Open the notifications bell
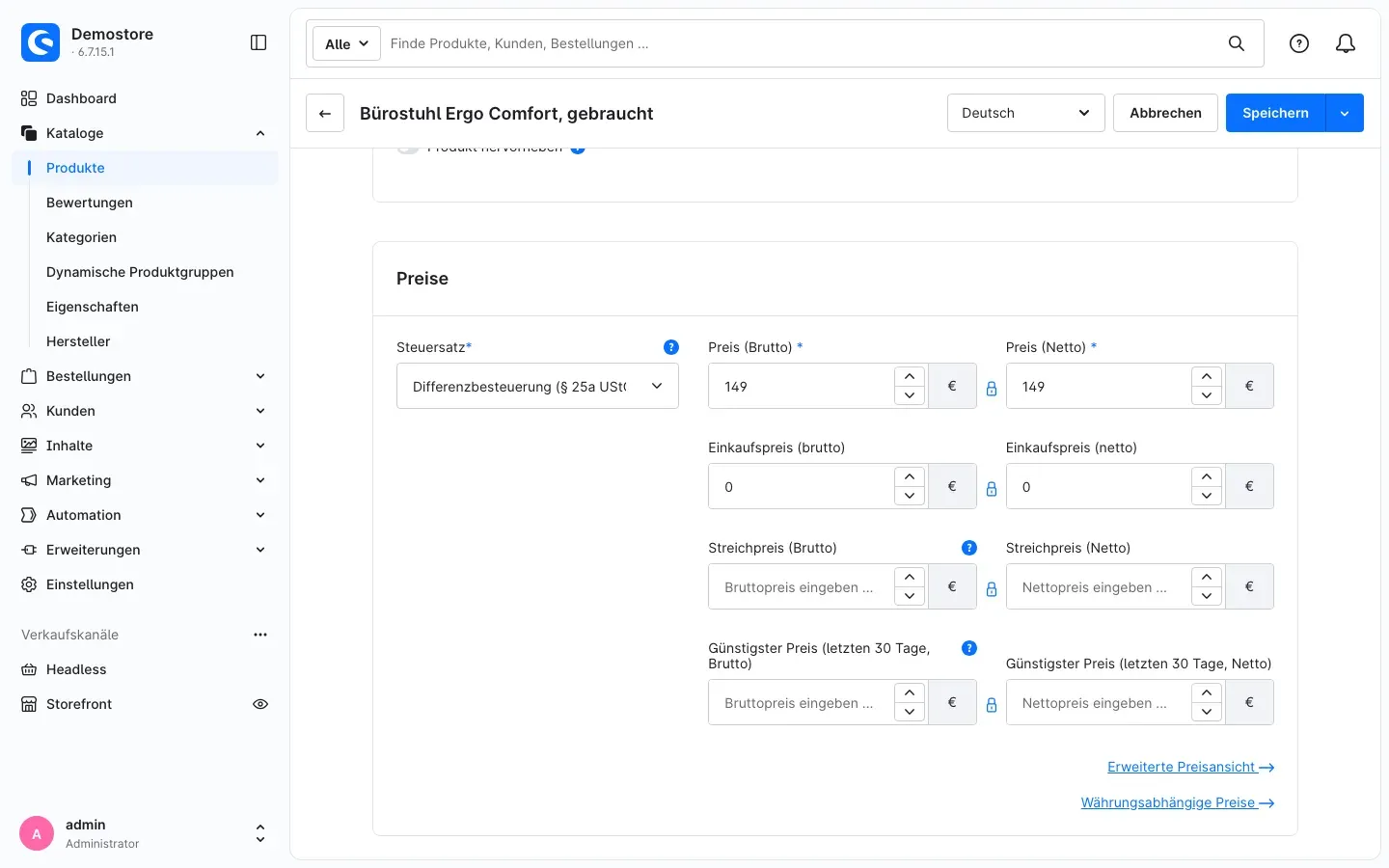The width and height of the screenshot is (1389, 868). pos(1346,43)
